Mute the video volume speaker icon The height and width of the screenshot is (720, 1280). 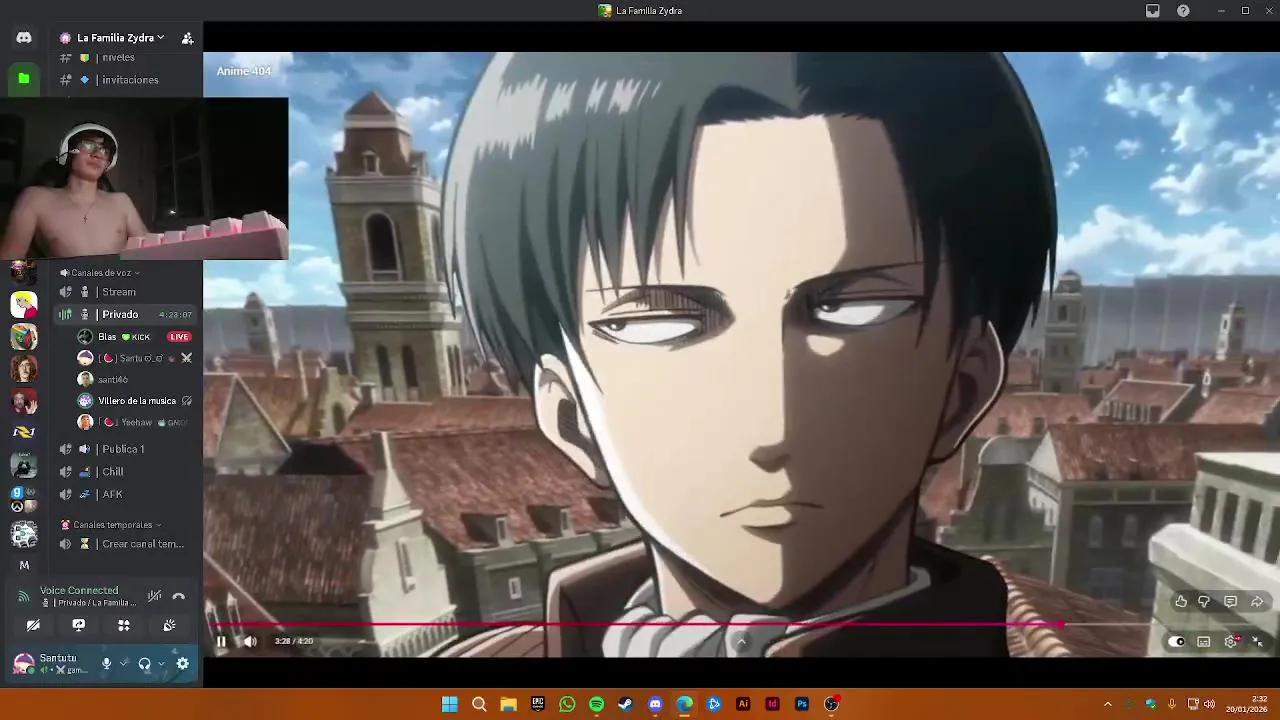250,641
